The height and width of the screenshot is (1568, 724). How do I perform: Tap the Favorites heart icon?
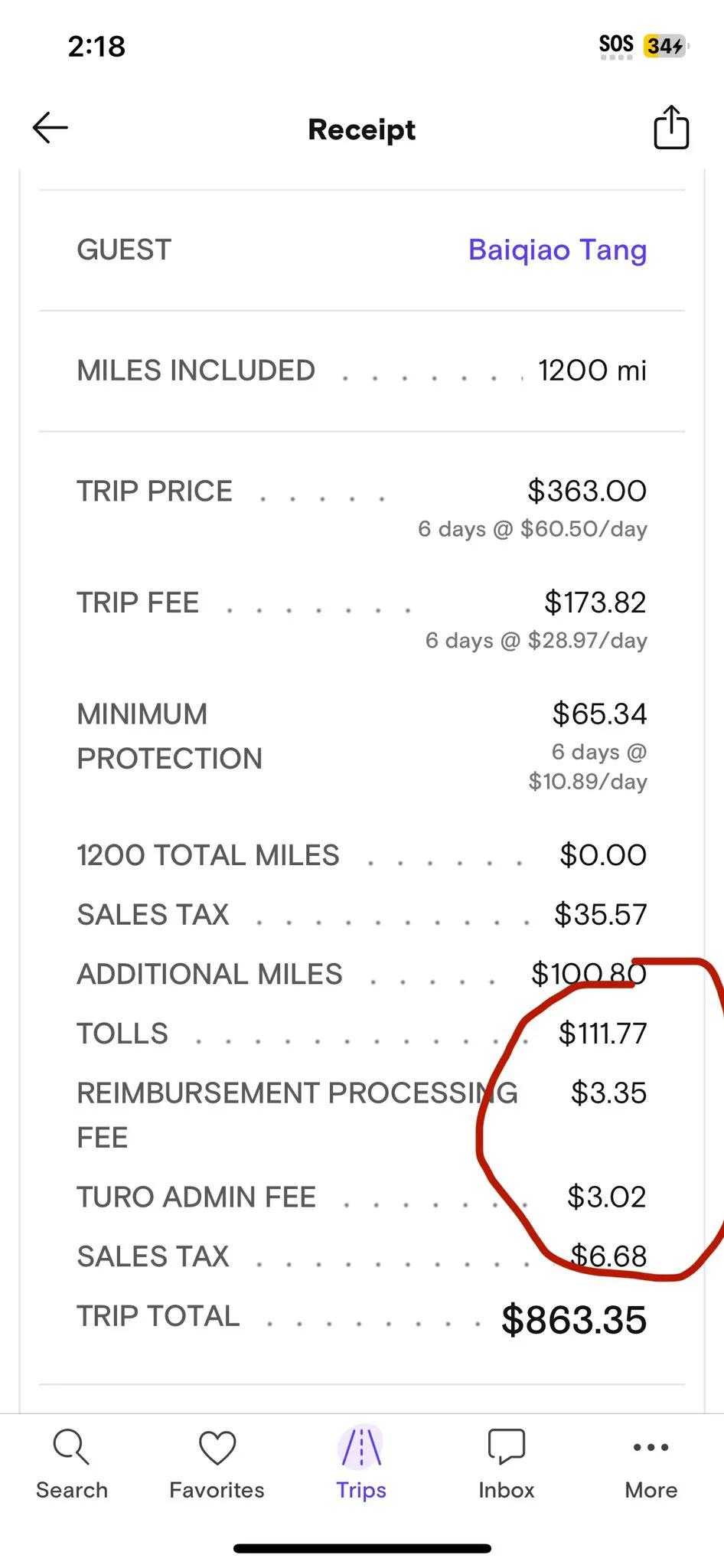point(217,1447)
